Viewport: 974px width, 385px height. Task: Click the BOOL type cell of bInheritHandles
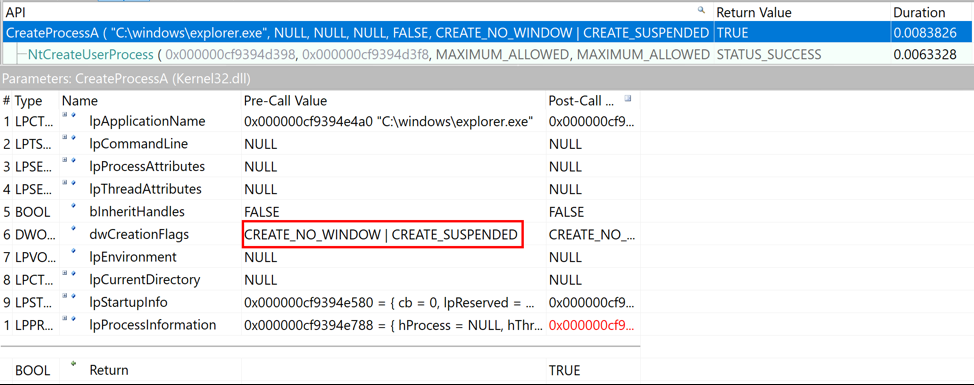click(x=32, y=212)
